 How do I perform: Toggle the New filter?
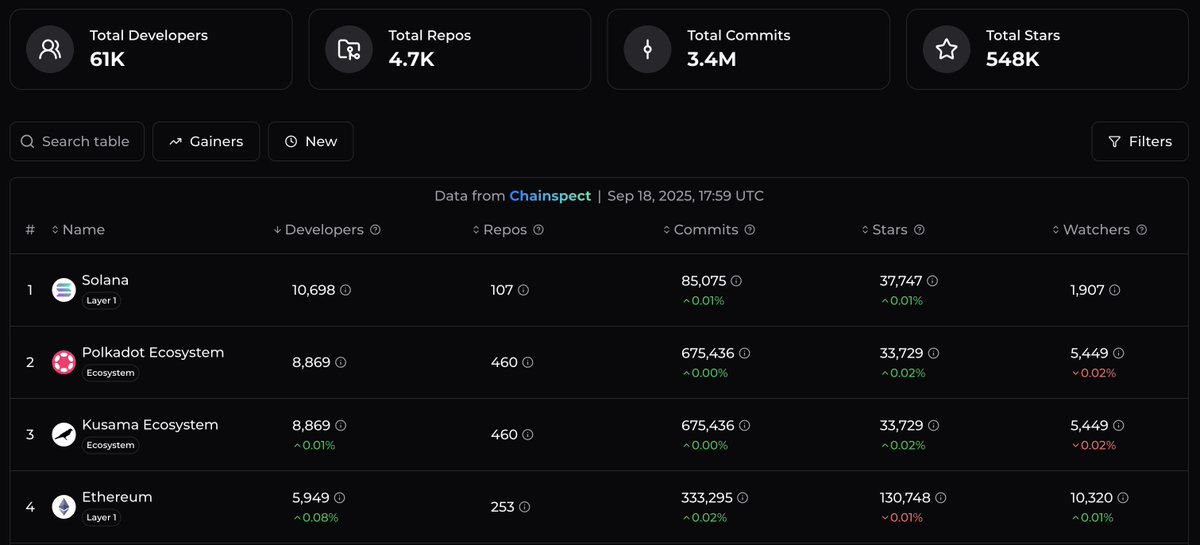(310, 142)
